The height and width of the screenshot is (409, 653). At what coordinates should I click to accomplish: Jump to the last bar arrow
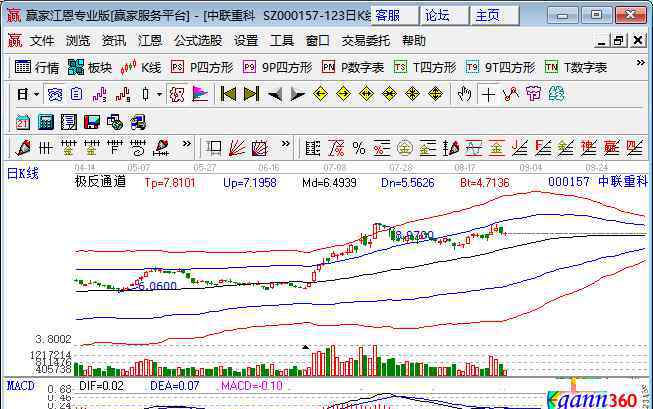(x=251, y=95)
